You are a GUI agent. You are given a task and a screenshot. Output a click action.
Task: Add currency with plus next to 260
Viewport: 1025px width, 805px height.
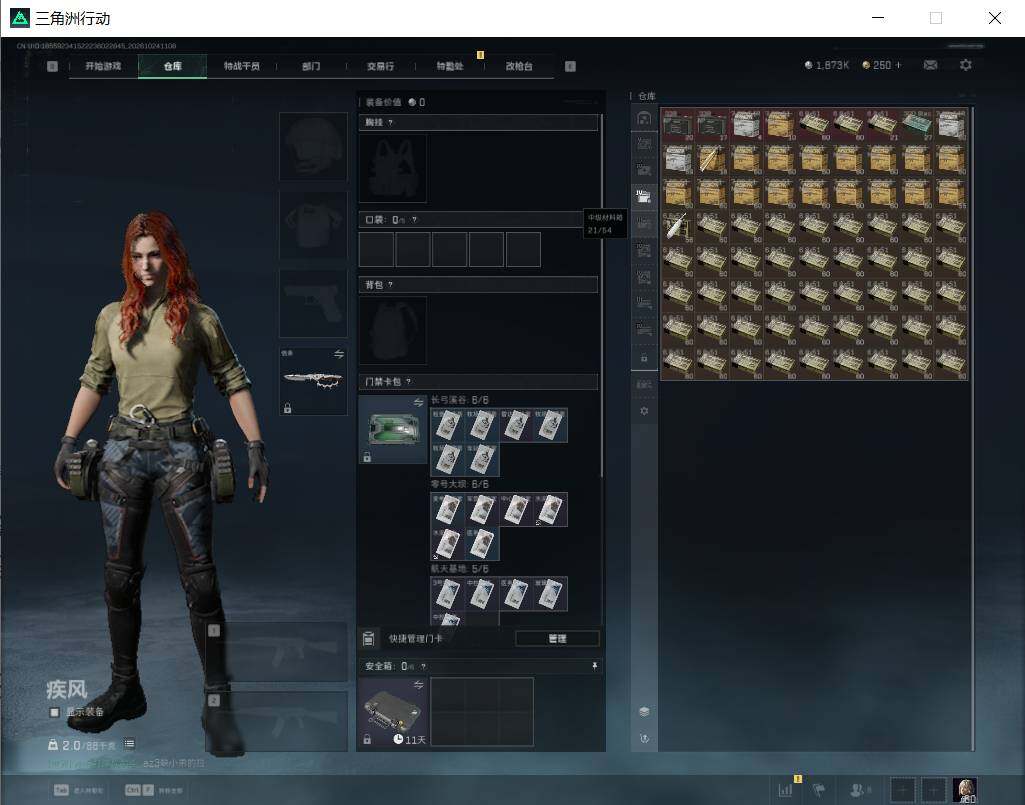(898, 65)
